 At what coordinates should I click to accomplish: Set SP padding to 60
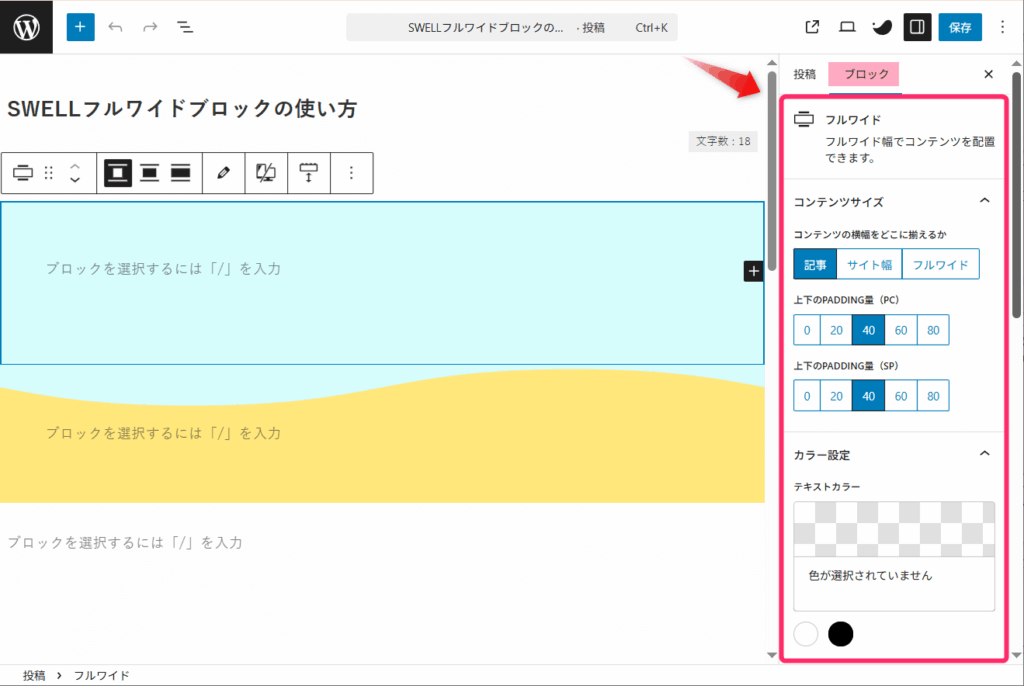coord(901,396)
